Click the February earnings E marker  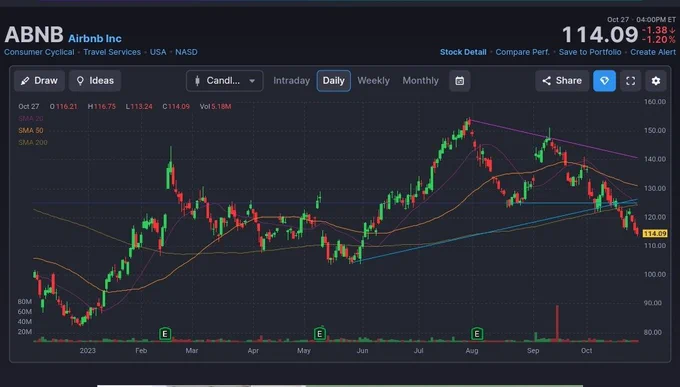tap(165, 334)
